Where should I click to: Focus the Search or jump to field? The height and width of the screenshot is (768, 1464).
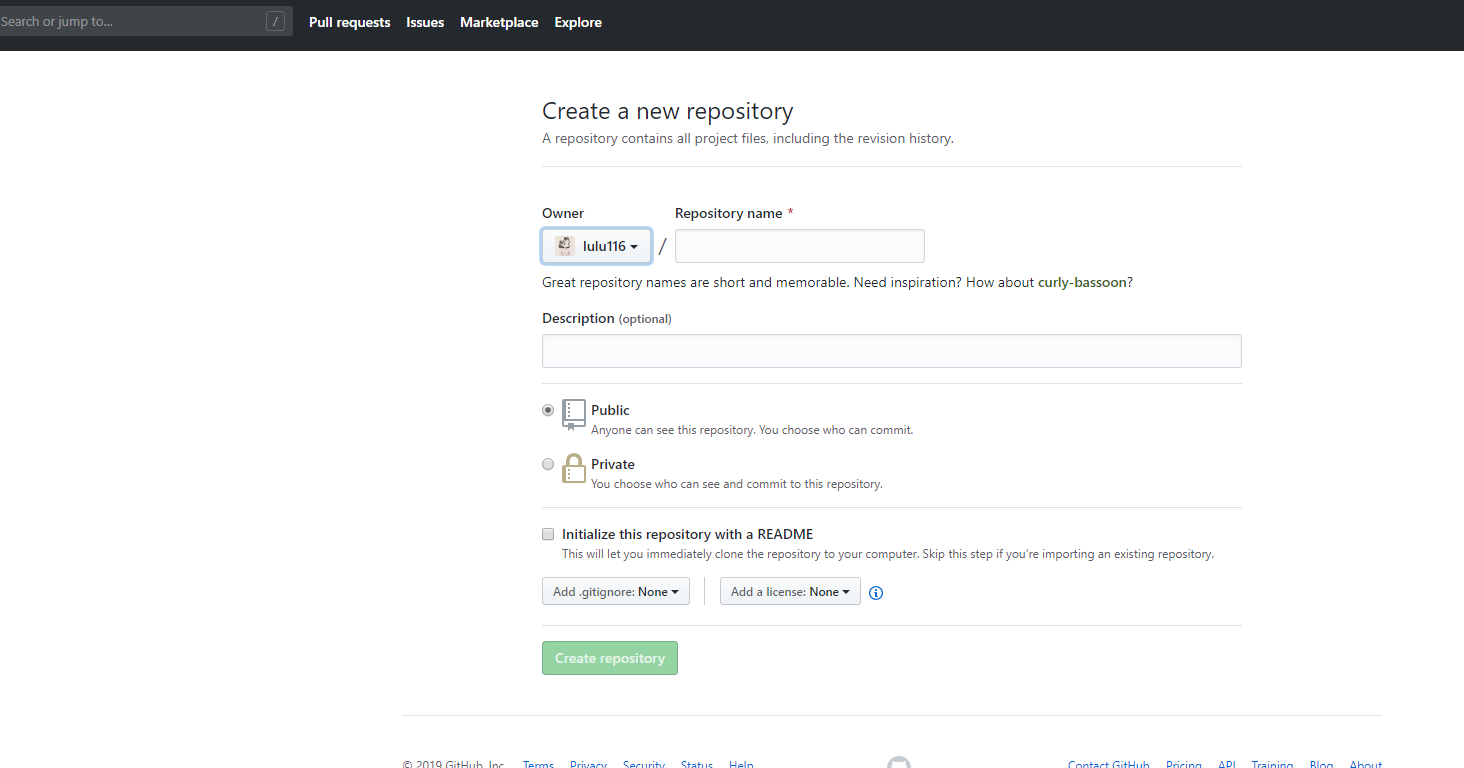tap(146, 21)
